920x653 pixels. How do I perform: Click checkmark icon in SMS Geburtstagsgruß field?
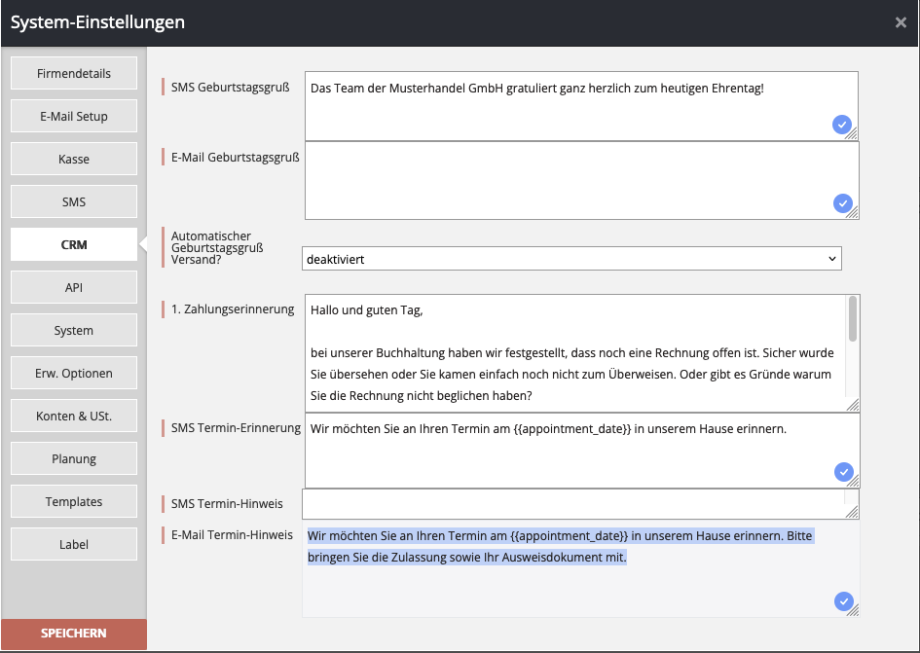pyautogui.click(x=842, y=124)
